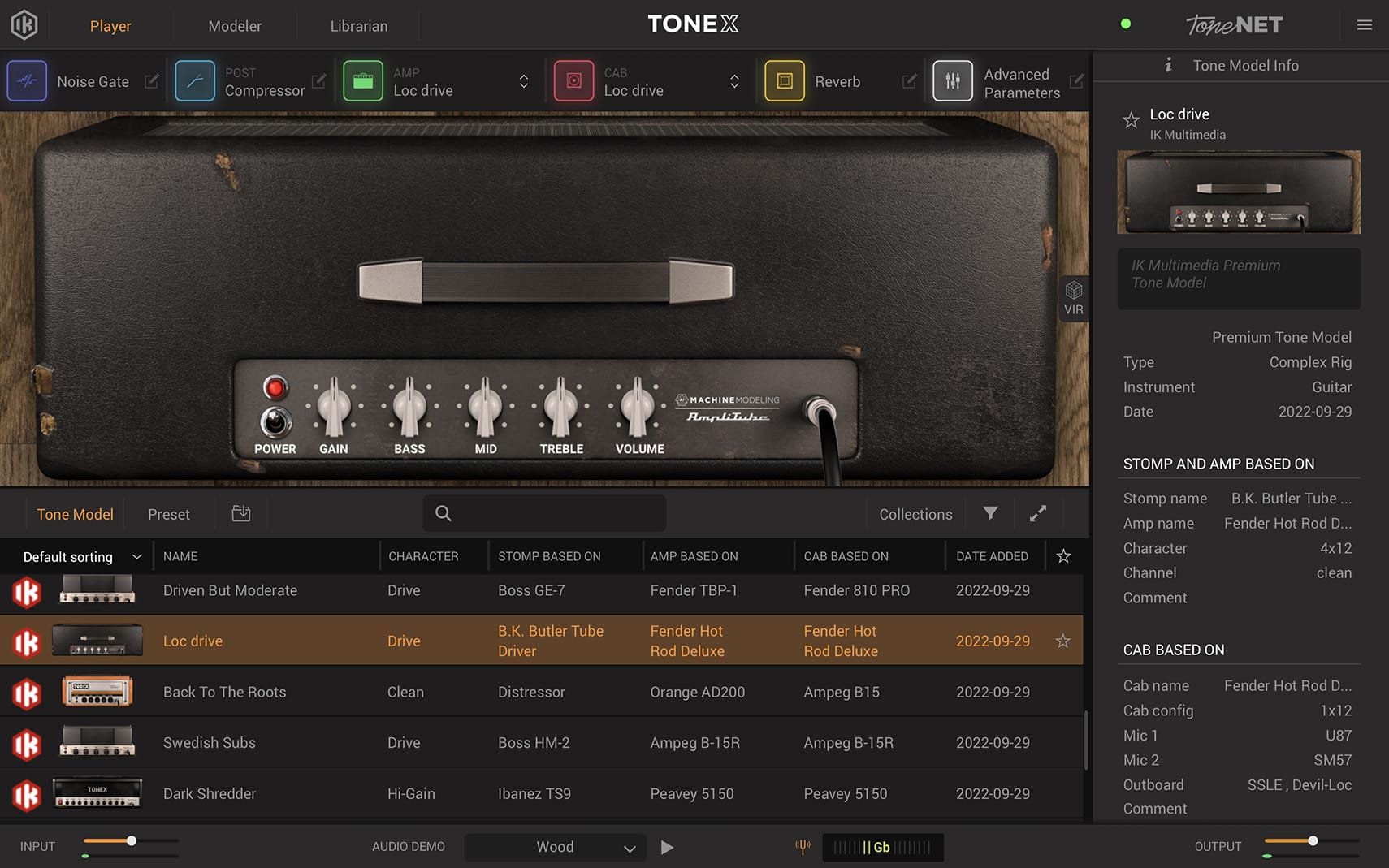Switch to the Librarian view
The width and height of the screenshot is (1389, 868).
coord(357,25)
